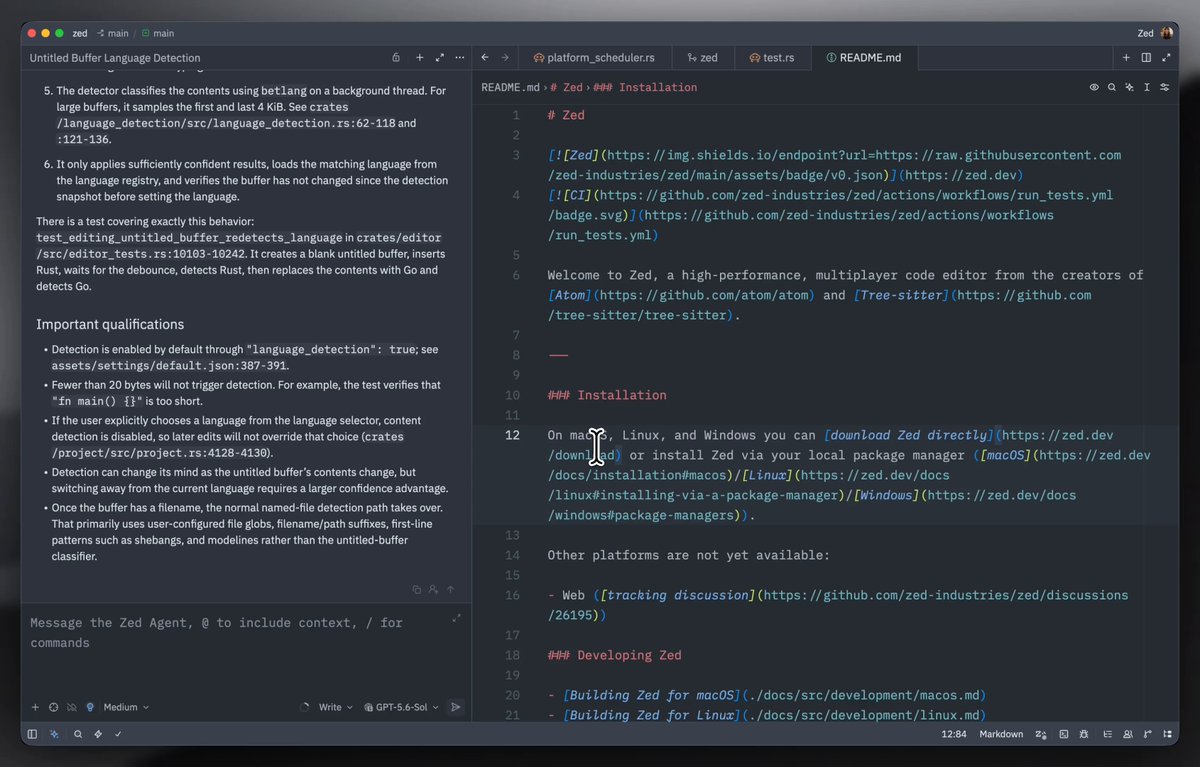The height and width of the screenshot is (767, 1200).
Task: Switch to platform_scheduler.rs tab
Action: click(x=597, y=58)
